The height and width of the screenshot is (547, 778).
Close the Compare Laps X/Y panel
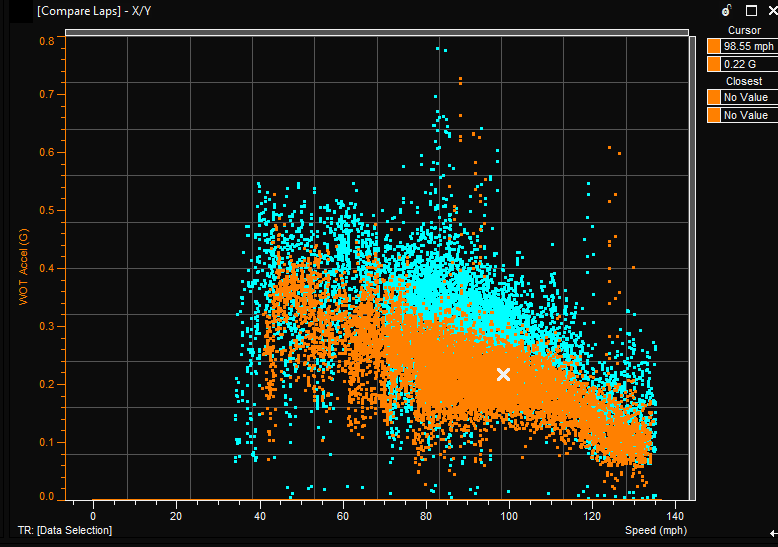point(773,10)
